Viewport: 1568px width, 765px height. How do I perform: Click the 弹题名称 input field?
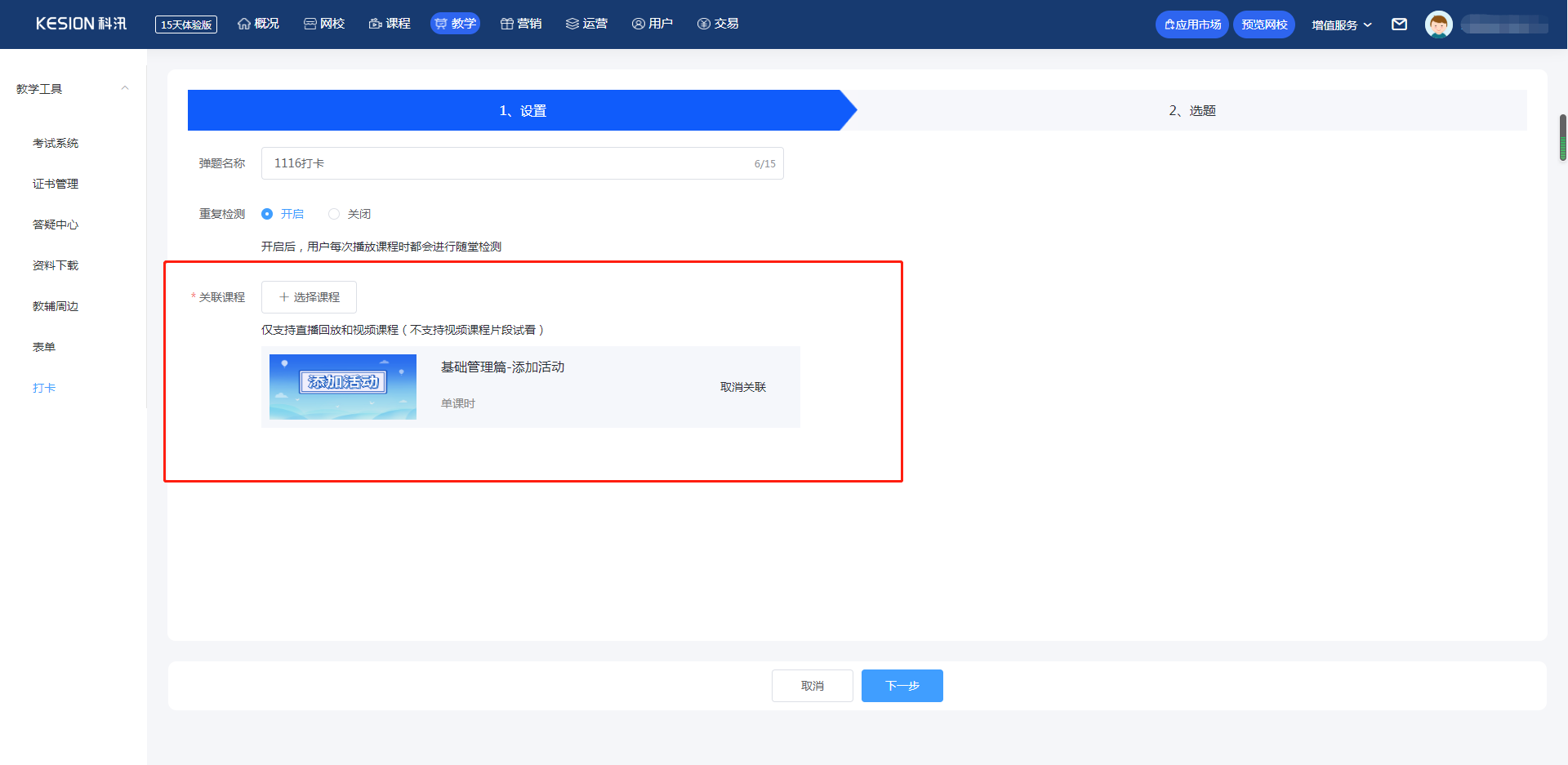(523, 163)
